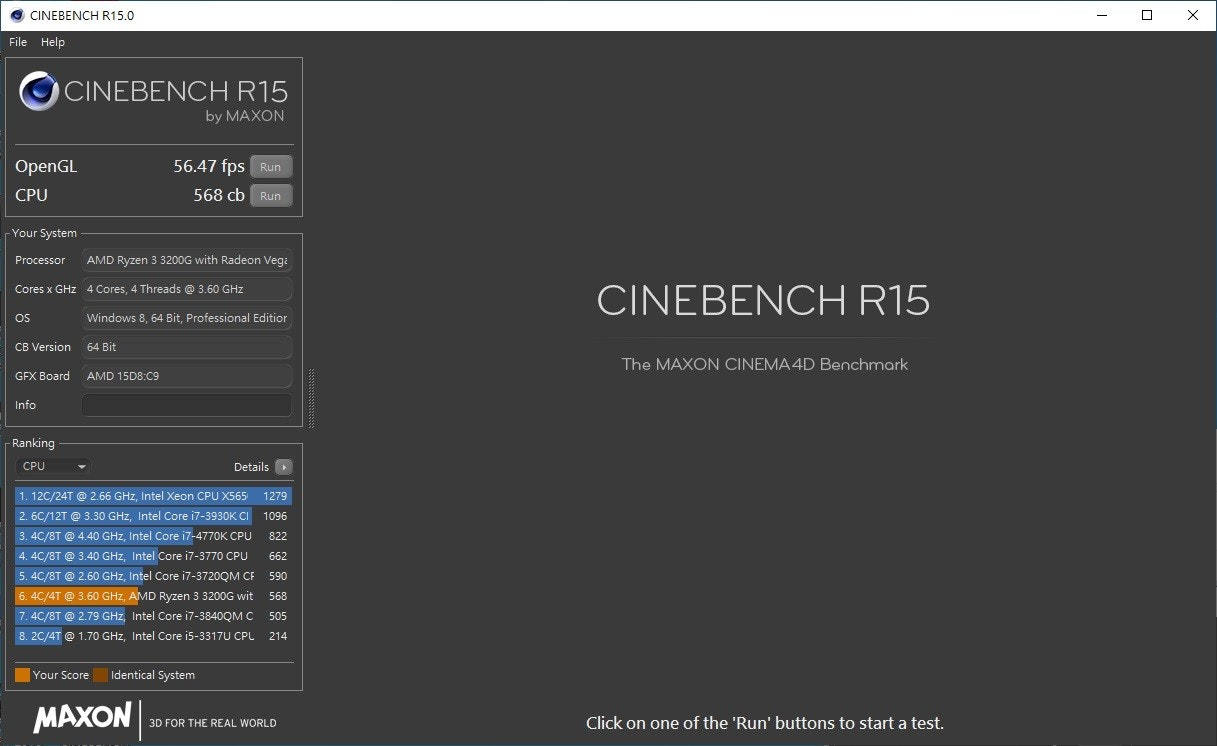Select the Processor field AMD Ryzen 3 3200G

coord(187,260)
